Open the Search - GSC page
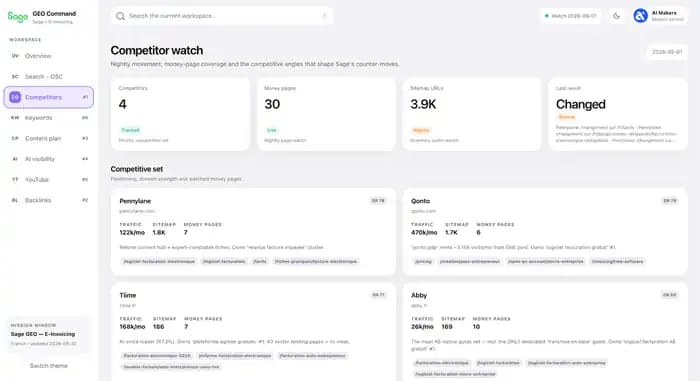 pyautogui.click(x=49, y=76)
